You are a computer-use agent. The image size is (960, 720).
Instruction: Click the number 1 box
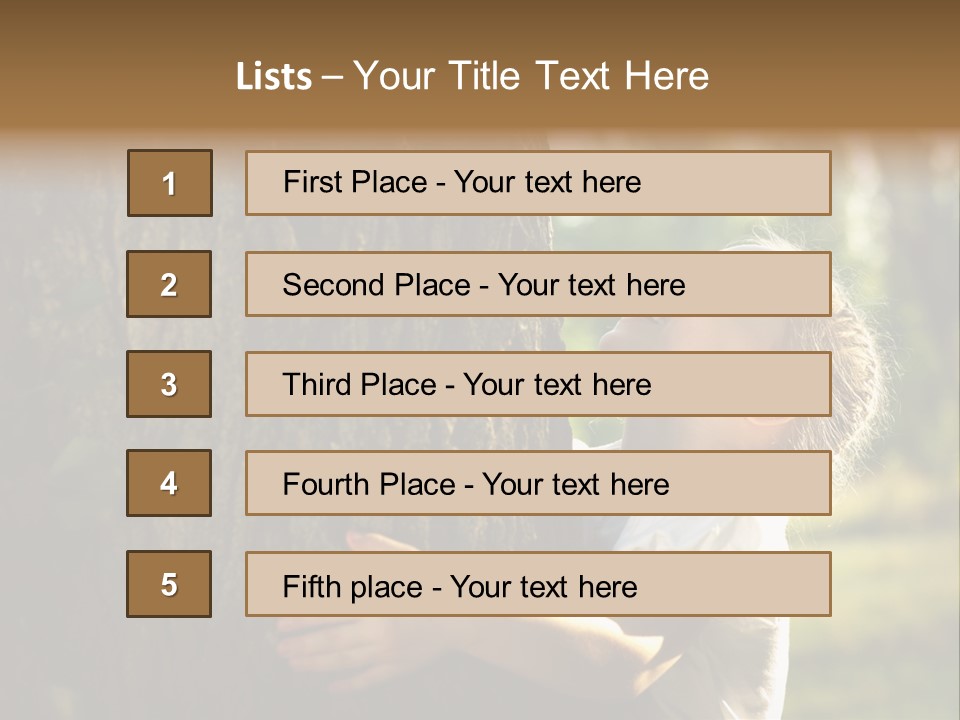click(170, 183)
